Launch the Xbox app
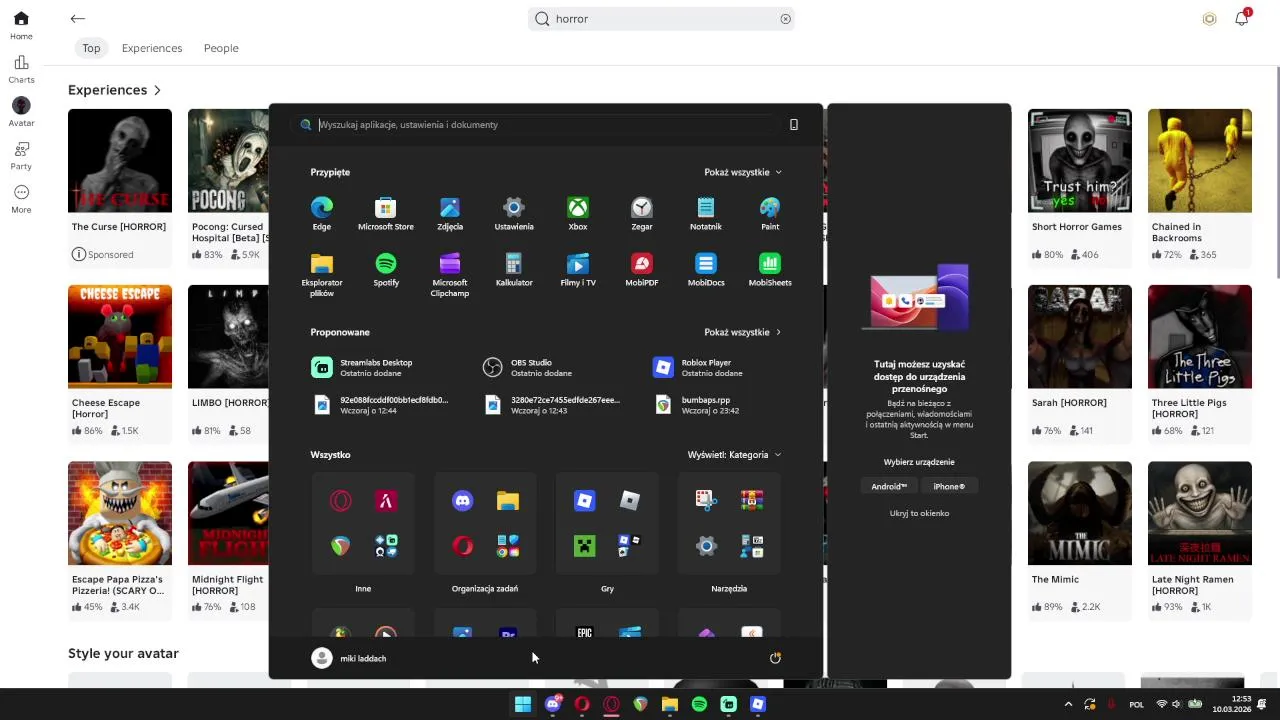This screenshot has width=1280, height=720. [577, 213]
